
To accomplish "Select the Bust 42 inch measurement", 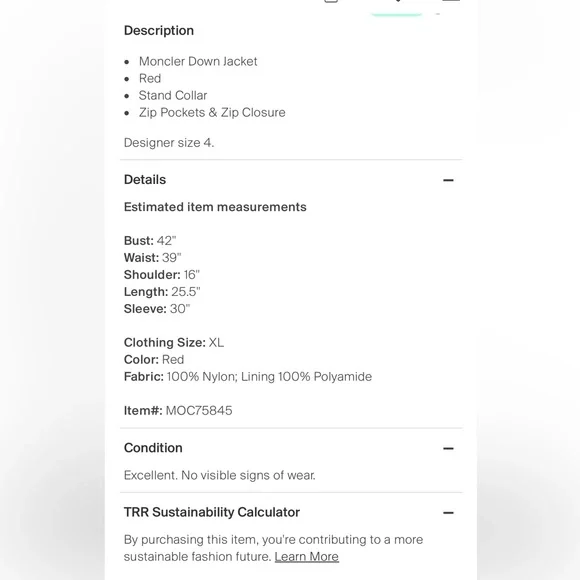I will [150, 241].
